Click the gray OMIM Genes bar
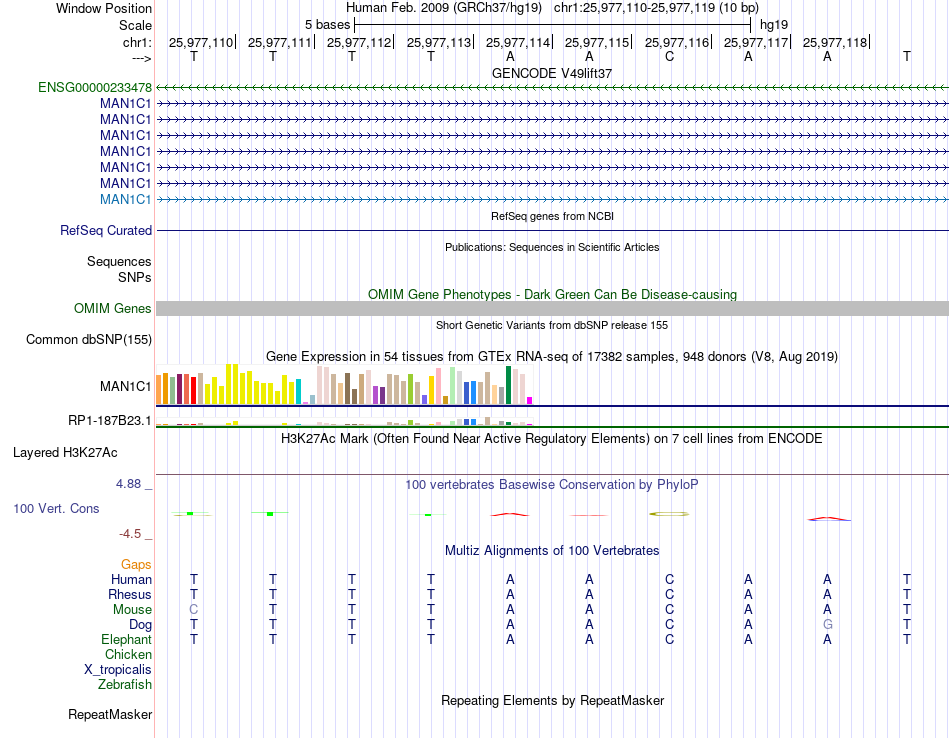The width and height of the screenshot is (950, 738). pyautogui.click(x=552, y=308)
